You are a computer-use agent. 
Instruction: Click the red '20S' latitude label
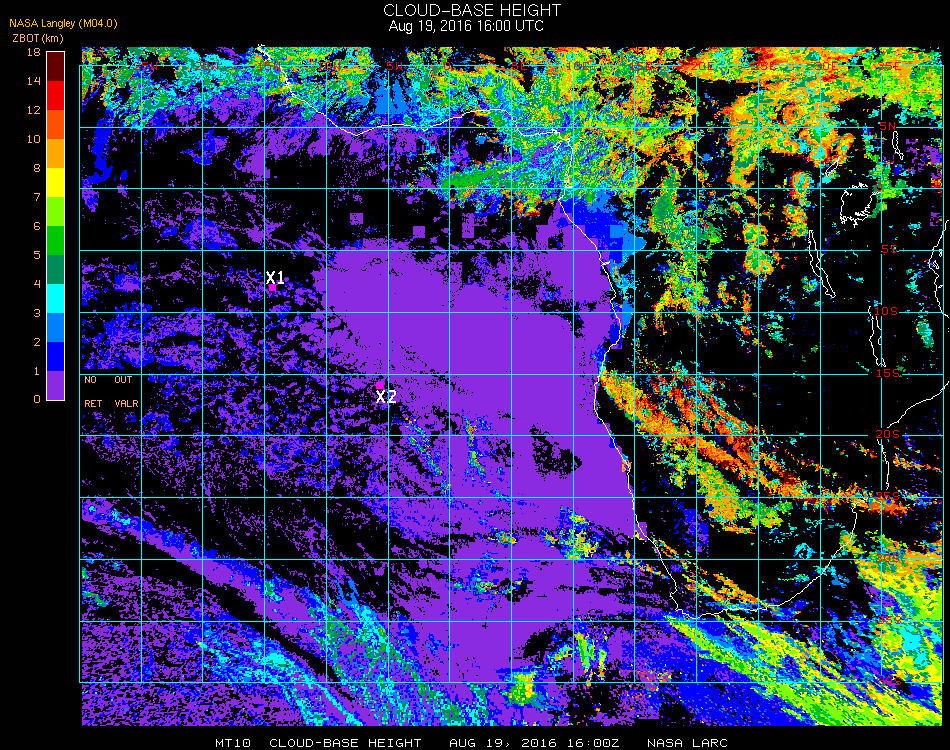[888, 435]
